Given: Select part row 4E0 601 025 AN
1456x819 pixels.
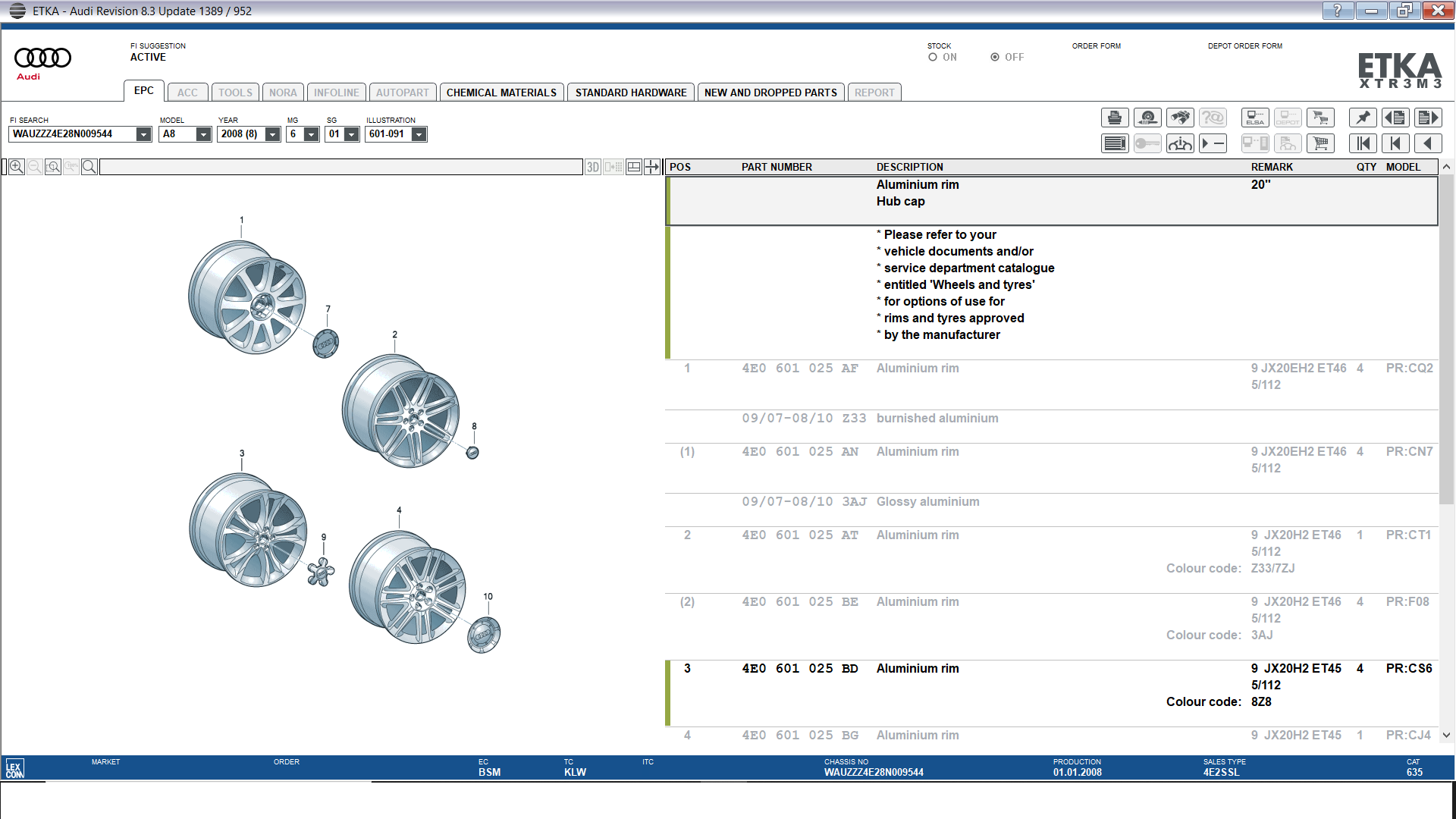Looking at the screenshot, I should coord(1051,468).
